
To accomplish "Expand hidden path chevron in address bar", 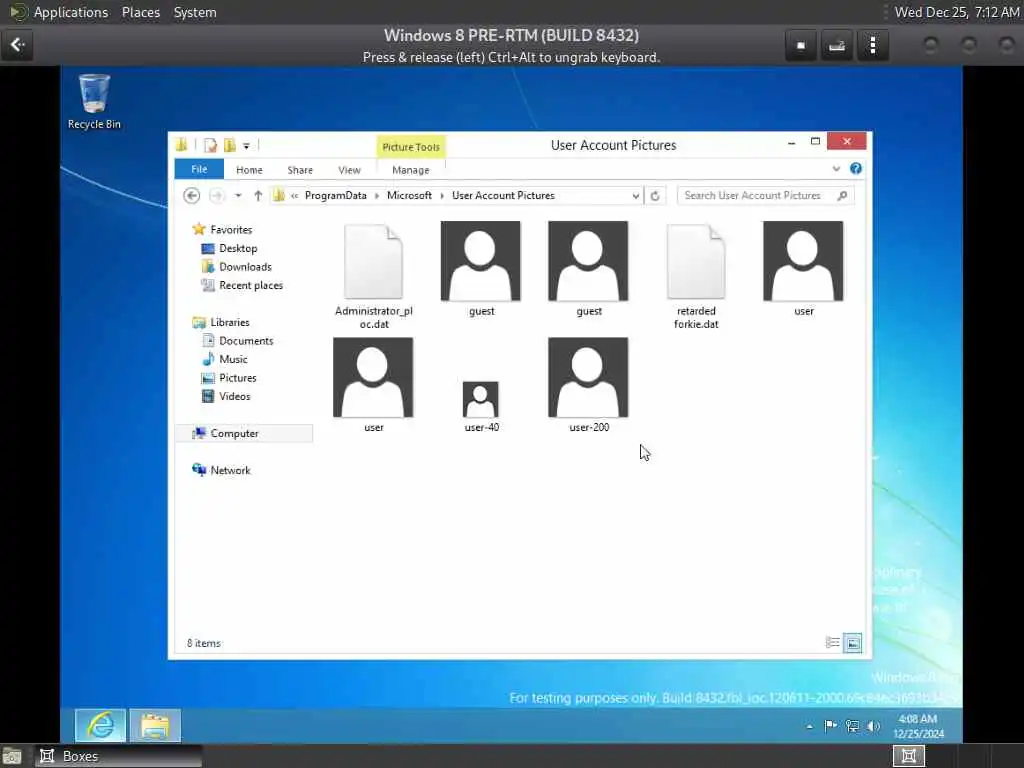I will [295, 195].
